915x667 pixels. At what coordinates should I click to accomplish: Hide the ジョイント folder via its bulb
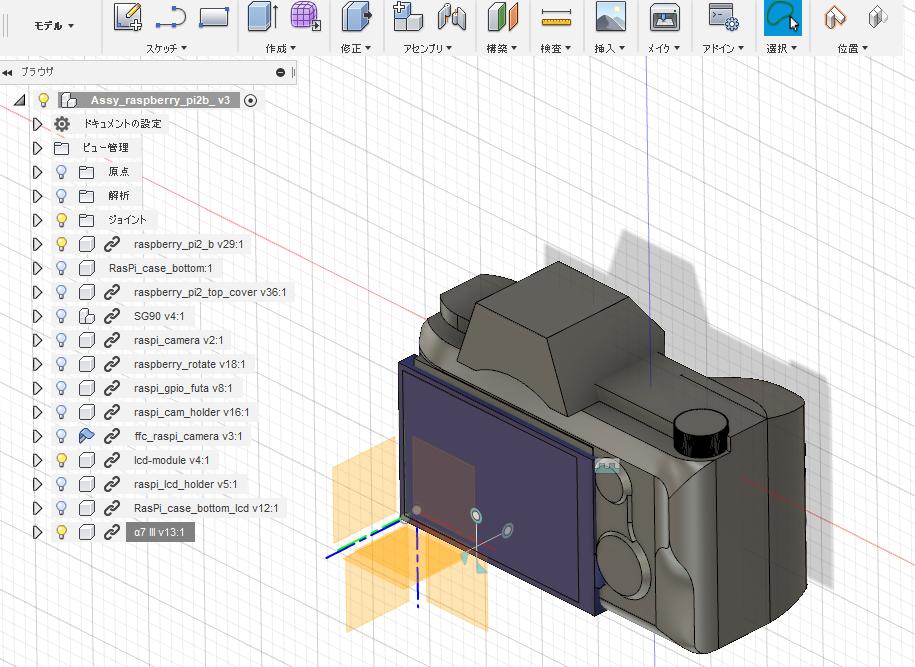point(61,219)
